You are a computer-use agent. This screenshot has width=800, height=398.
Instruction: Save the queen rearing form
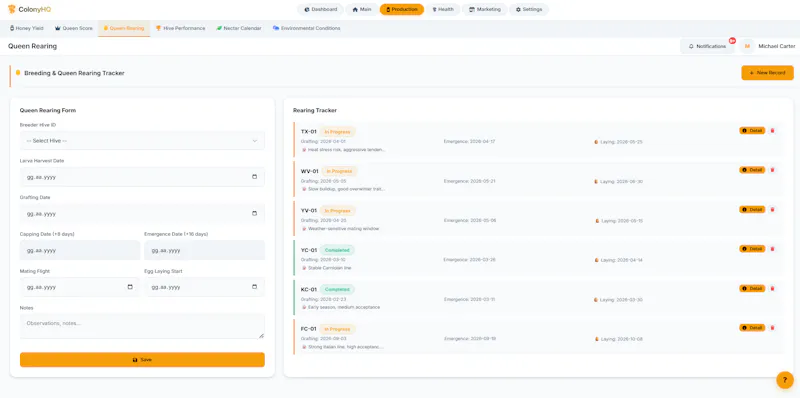point(142,360)
